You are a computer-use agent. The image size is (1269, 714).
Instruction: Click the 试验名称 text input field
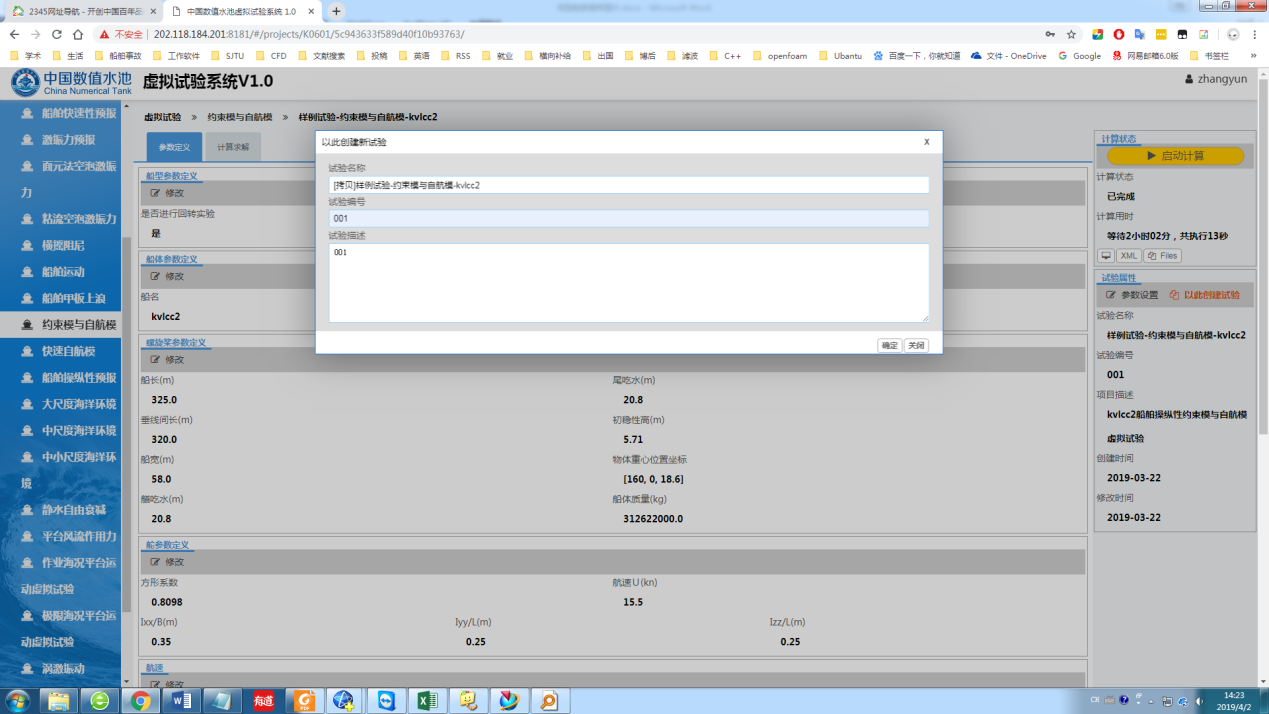(x=628, y=185)
